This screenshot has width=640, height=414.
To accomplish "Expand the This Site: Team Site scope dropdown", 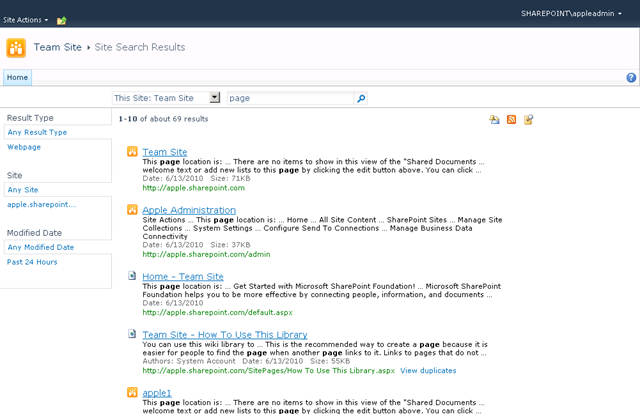I will click(215, 98).
